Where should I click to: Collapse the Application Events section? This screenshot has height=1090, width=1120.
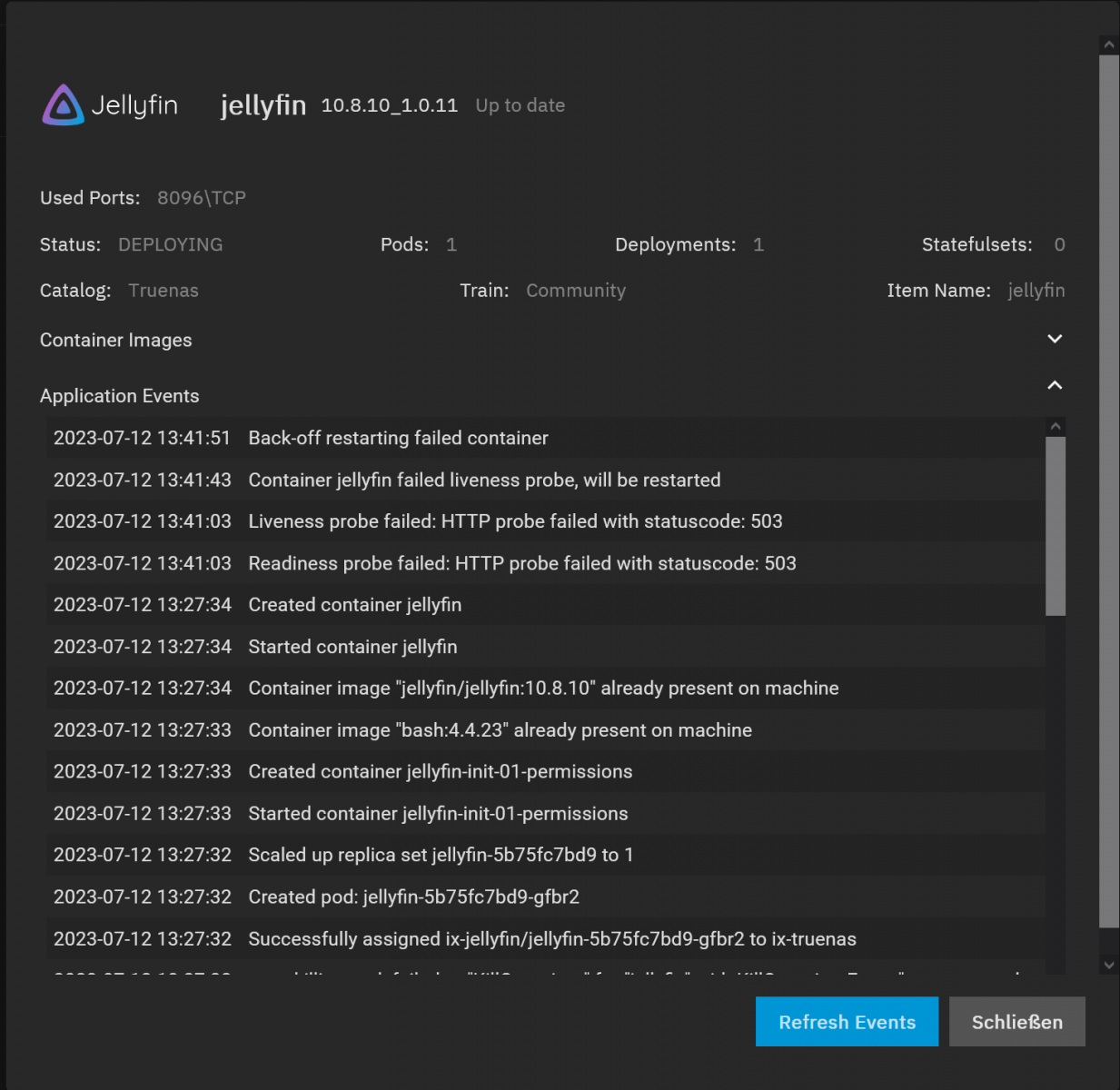(x=1055, y=385)
